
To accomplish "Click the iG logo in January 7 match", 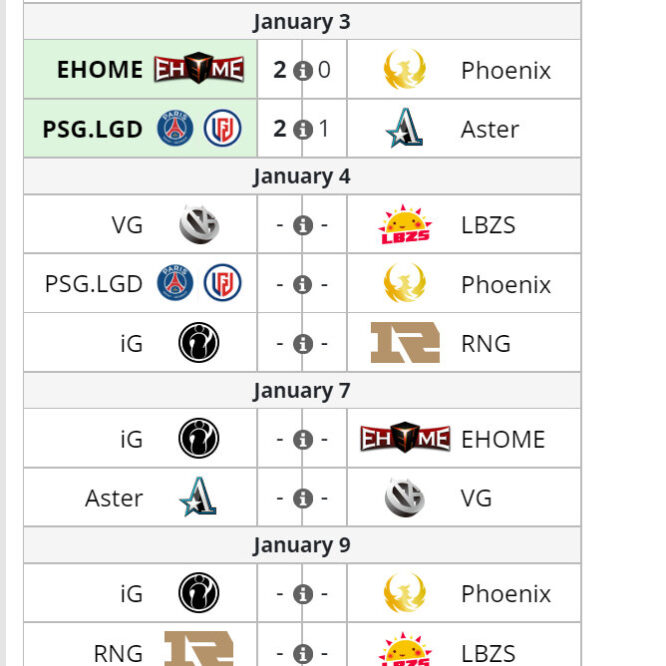I will pyautogui.click(x=199, y=438).
